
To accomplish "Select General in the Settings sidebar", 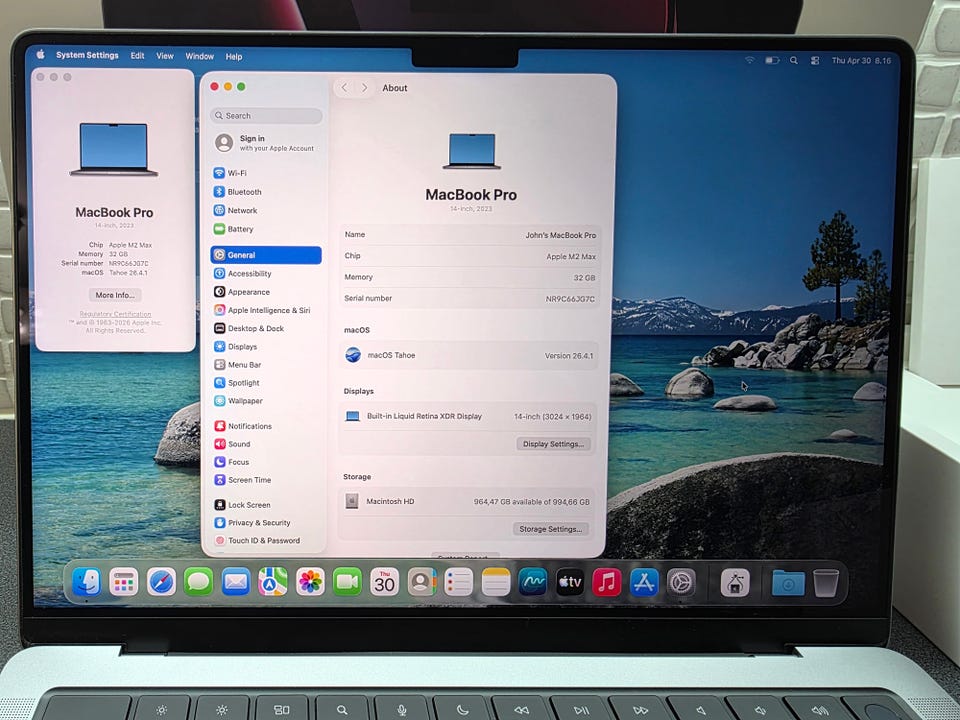I will (266, 255).
